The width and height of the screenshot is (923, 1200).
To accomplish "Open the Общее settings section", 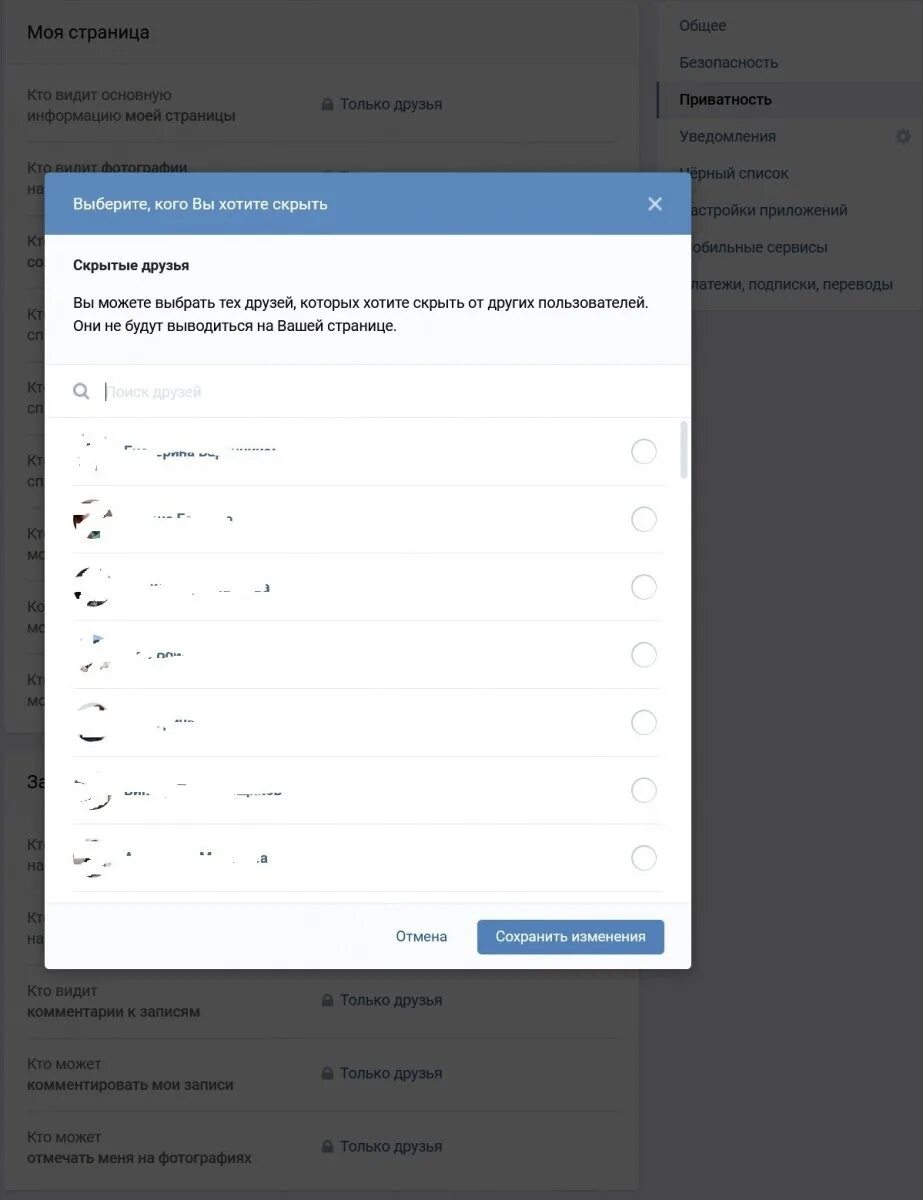I will (702, 25).
